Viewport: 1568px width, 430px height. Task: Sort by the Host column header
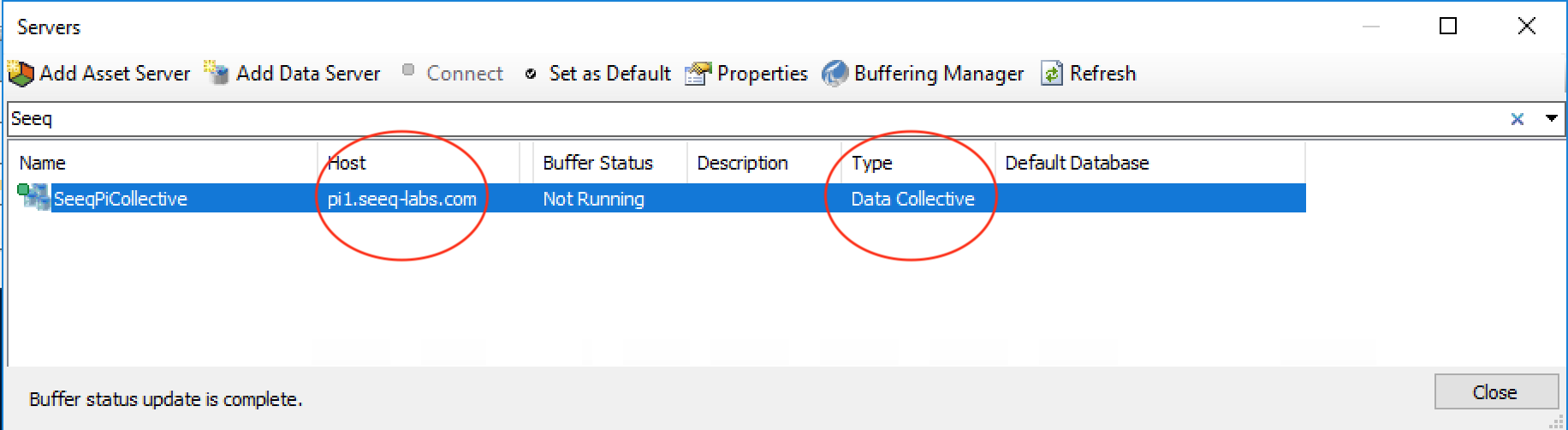[347, 163]
